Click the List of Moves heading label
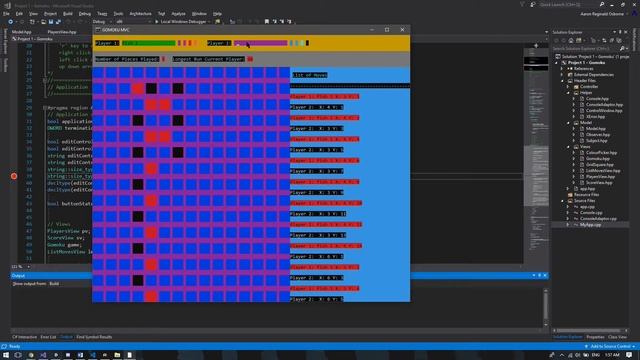This screenshot has height=360, width=640. pyautogui.click(x=310, y=75)
